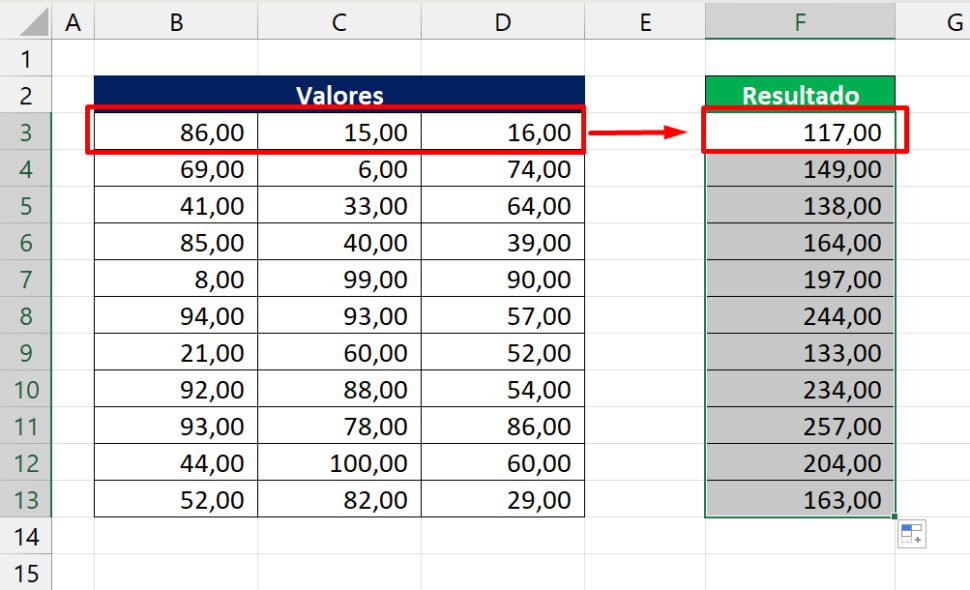The width and height of the screenshot is (970, 590).
Task: Select cell with value 8,00
Action: [x=176, y=279]
